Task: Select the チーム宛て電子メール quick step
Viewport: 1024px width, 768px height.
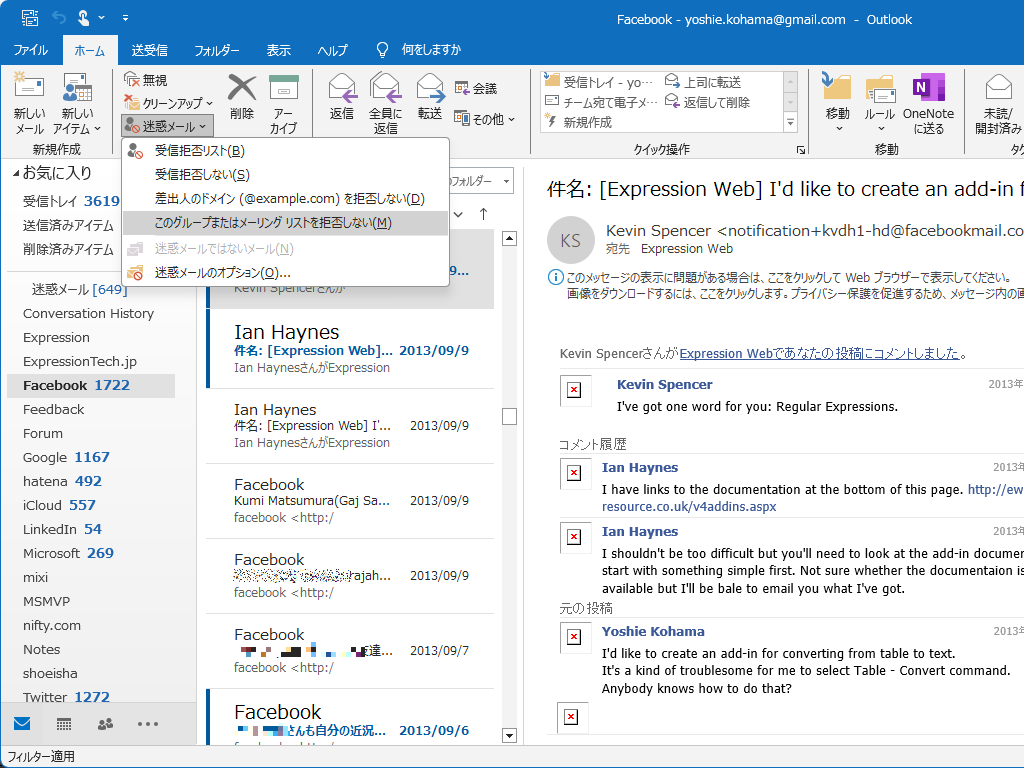Action: click(x=601, y=102)
